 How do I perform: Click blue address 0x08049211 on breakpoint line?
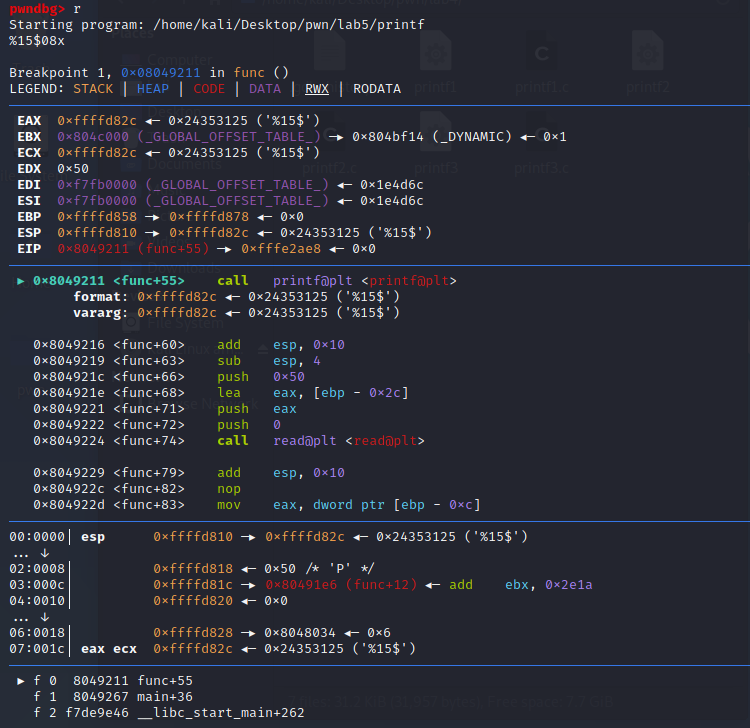click(161, 73)
